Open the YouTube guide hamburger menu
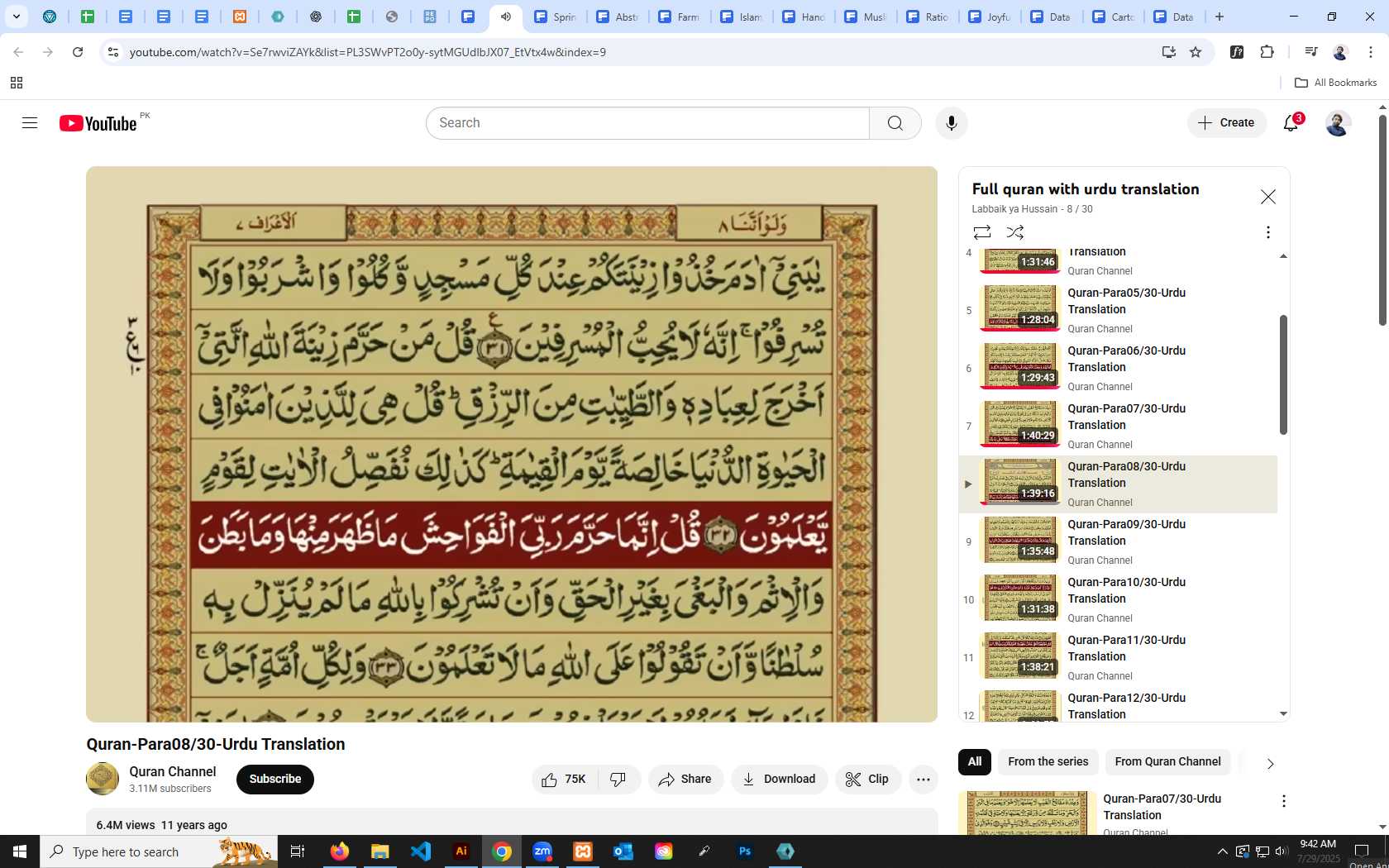This screenshot has width=1389, height=868. 30,123
